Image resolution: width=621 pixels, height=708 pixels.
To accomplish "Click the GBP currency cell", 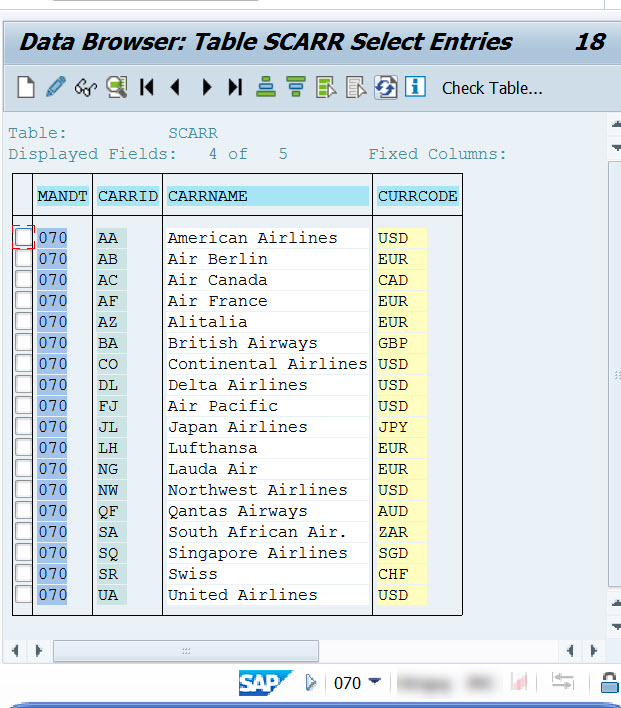I will 402,343.
